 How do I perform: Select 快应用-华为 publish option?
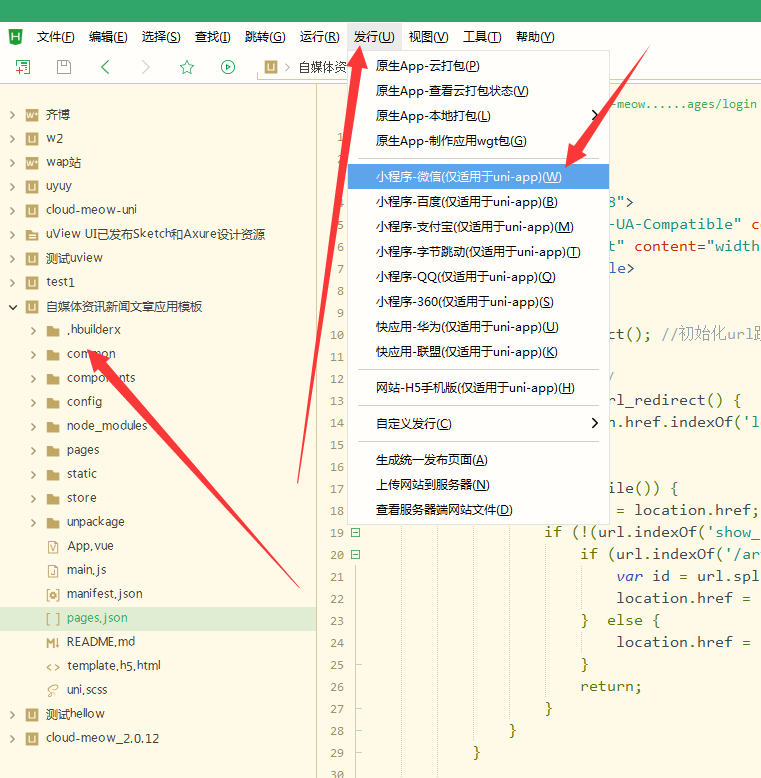(478, 327)
